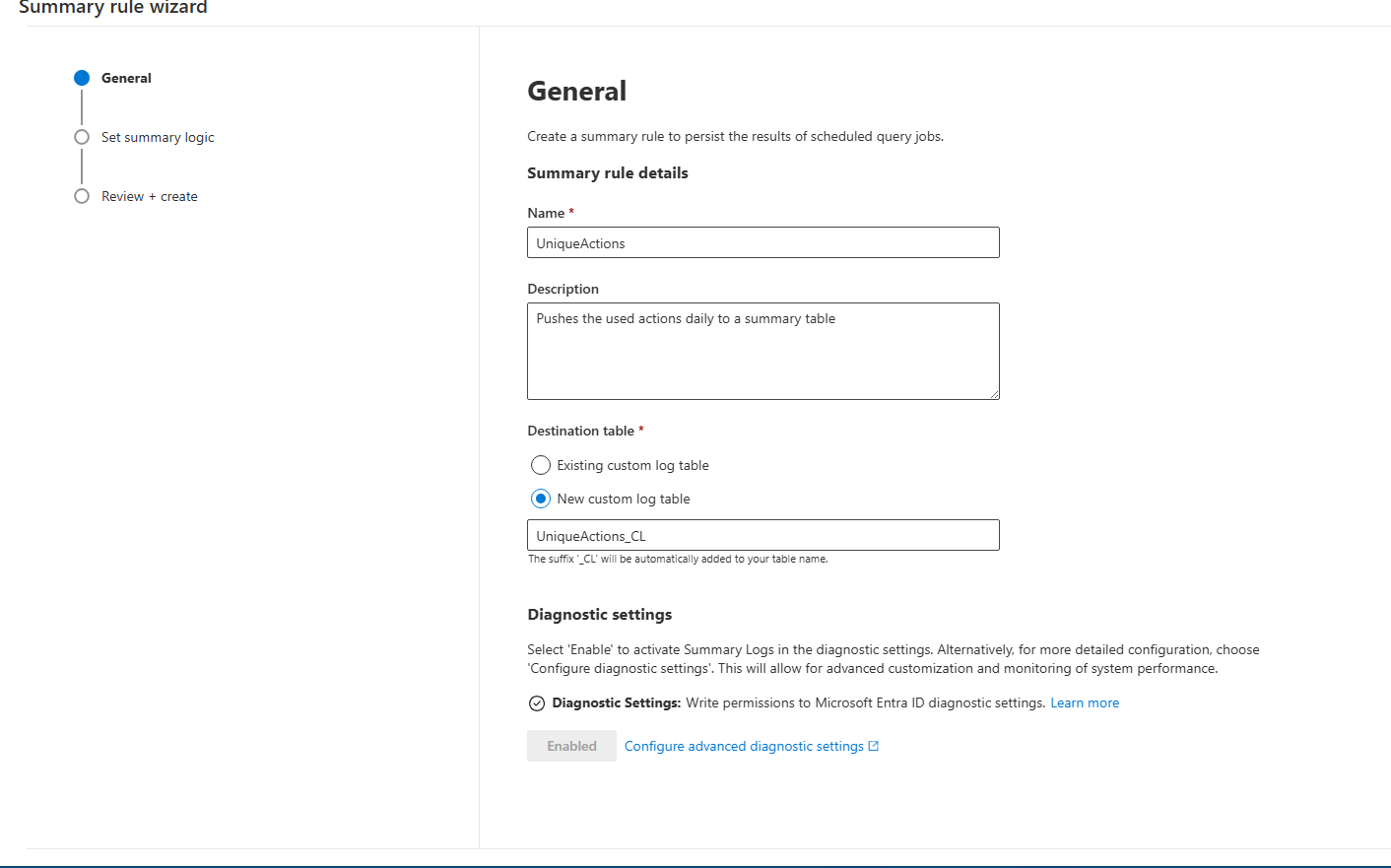This screenshot has width=1391, height=868.
Task: Open Configure advanced diagnostic settings link
Action: [744, 746]
